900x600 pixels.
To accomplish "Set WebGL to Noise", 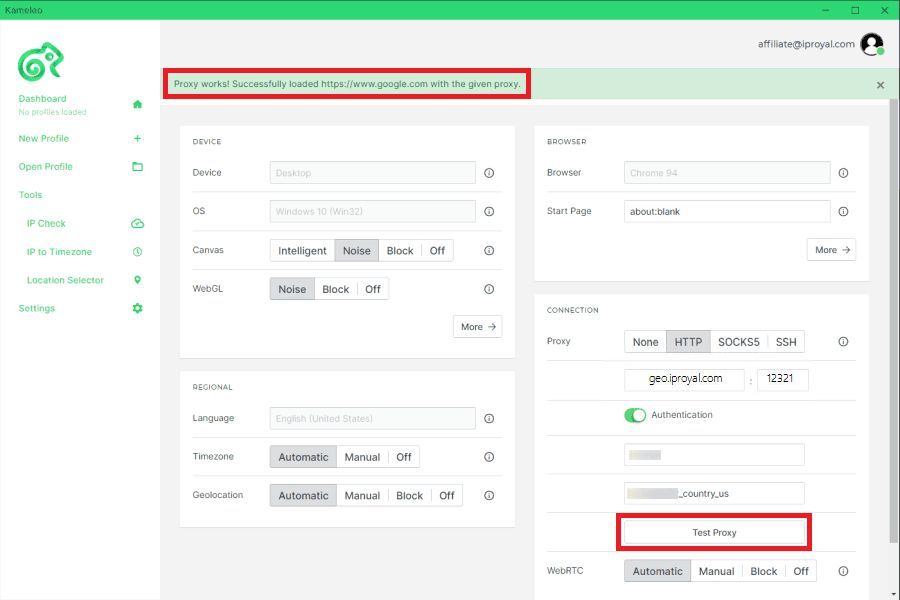I will pos(292,289).
